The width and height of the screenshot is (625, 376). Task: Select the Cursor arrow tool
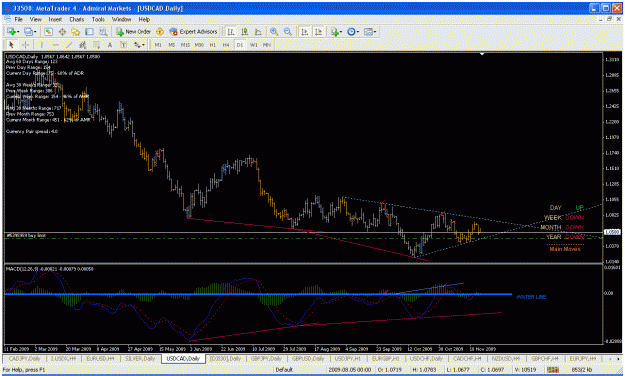click(x=11, y=45)
